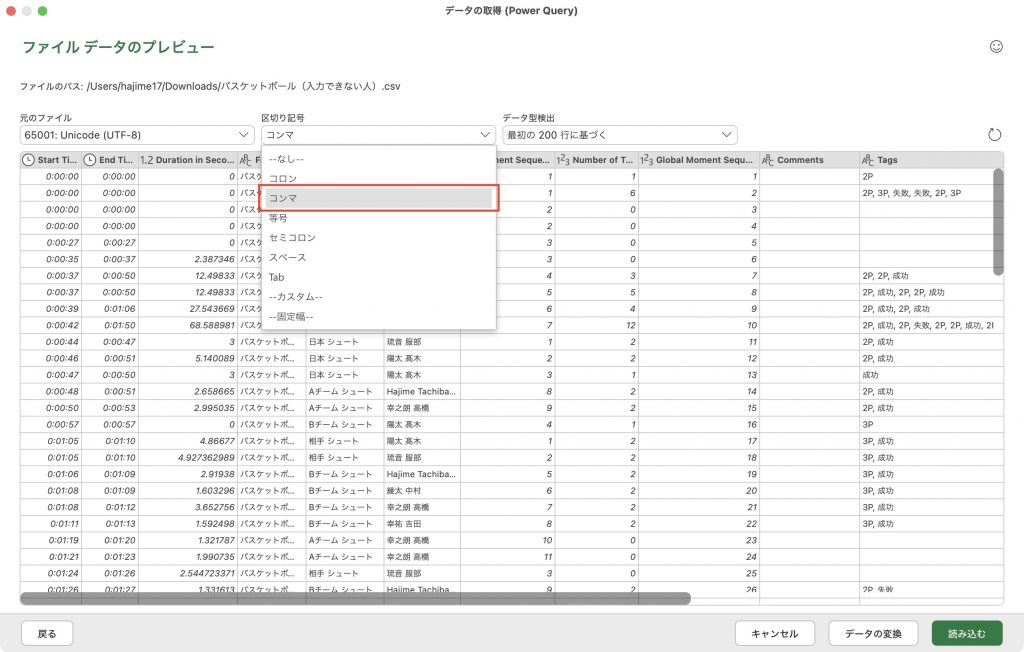Click the horizontal scrollbar under the table
The image size is (1024, 652).
coord(355,599)
